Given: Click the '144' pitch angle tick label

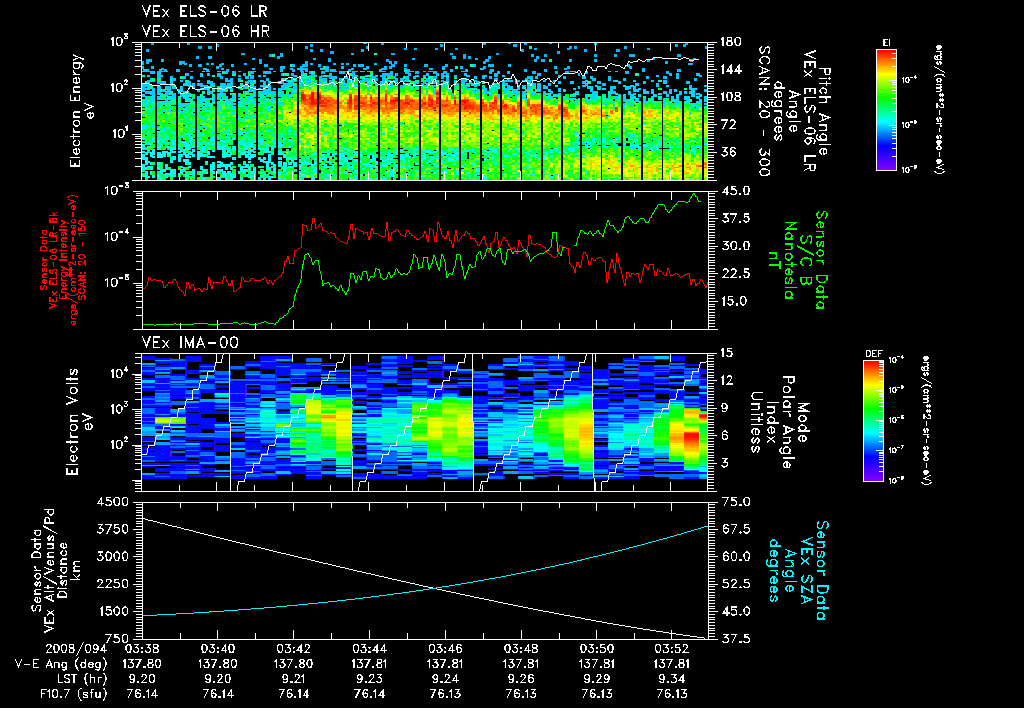Looking at the screenshot, I should coord(730,70).
